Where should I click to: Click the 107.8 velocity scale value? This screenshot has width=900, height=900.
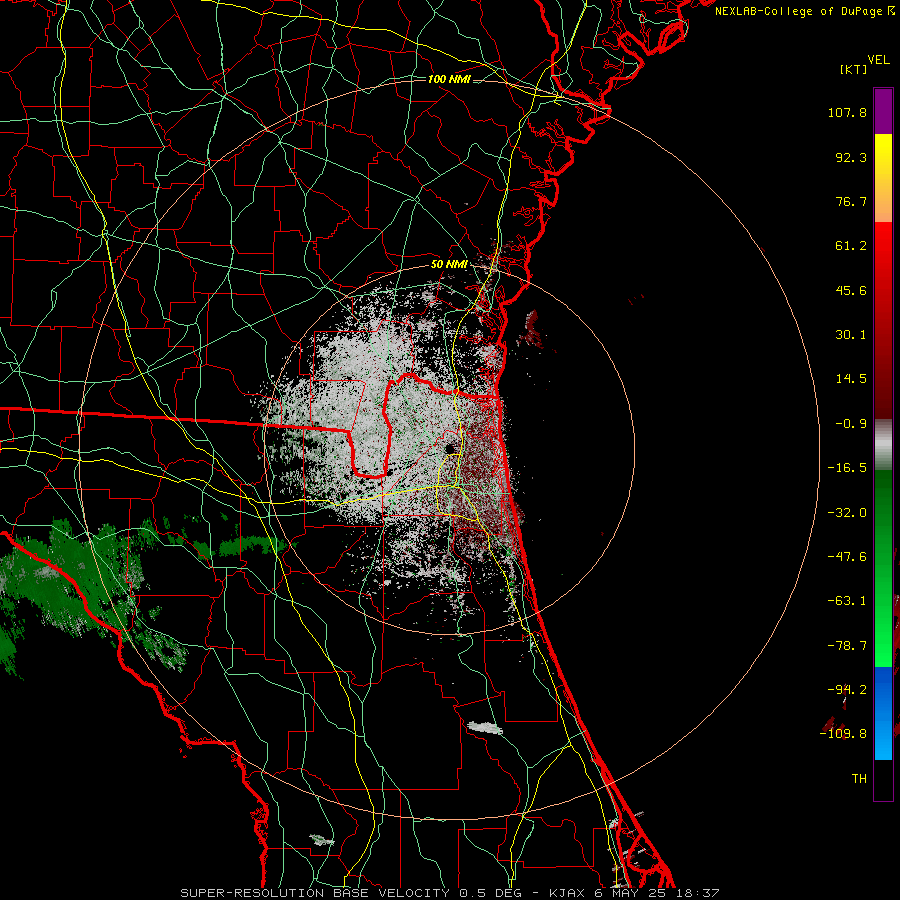coord(847,112)
